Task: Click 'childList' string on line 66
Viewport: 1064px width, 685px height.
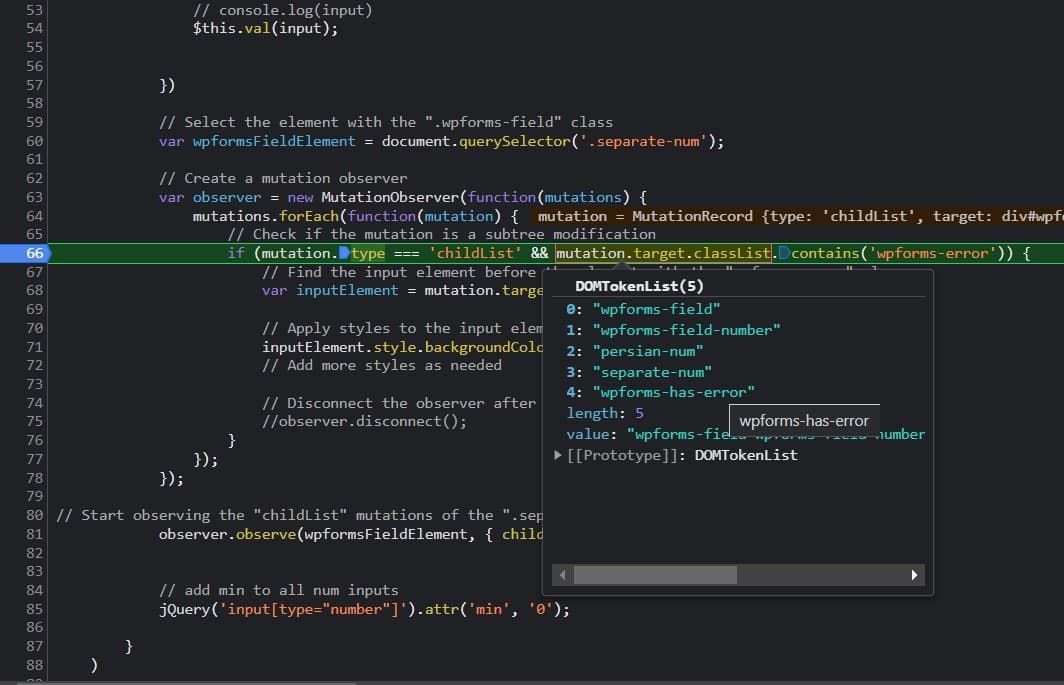Action: (475, 253)
